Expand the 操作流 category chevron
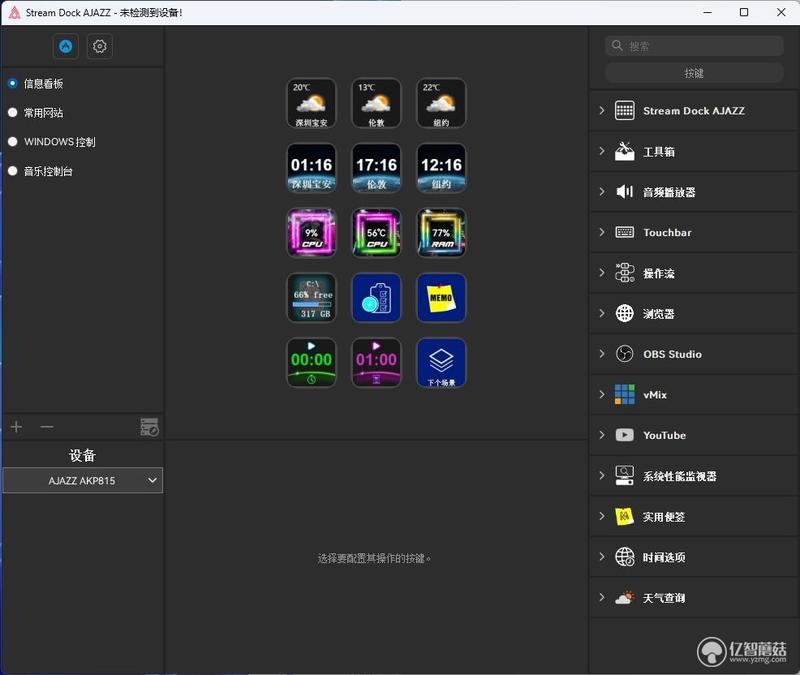 (x=602, y=272)
